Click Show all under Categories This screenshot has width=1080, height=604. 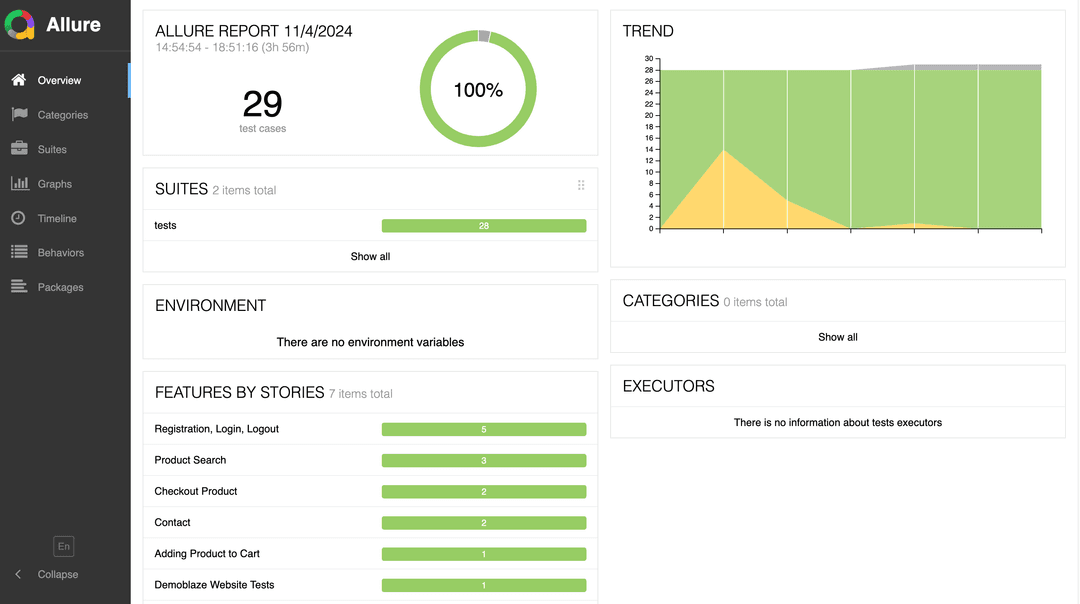tap(838, 337)
